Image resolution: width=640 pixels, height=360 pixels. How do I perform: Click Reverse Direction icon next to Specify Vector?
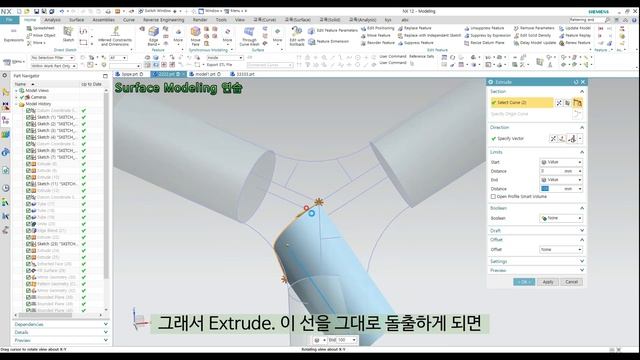553,139
